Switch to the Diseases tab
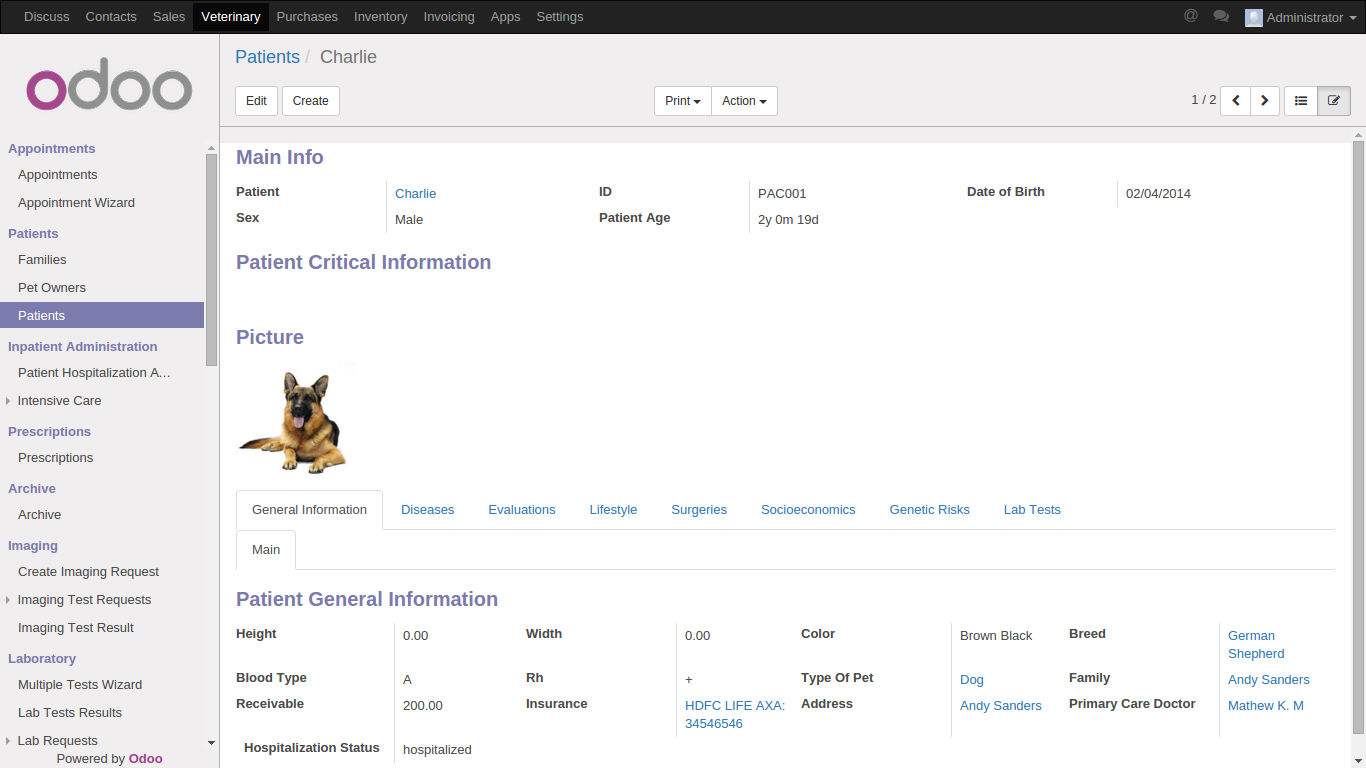1366x768 pixels. coord(427,510)
